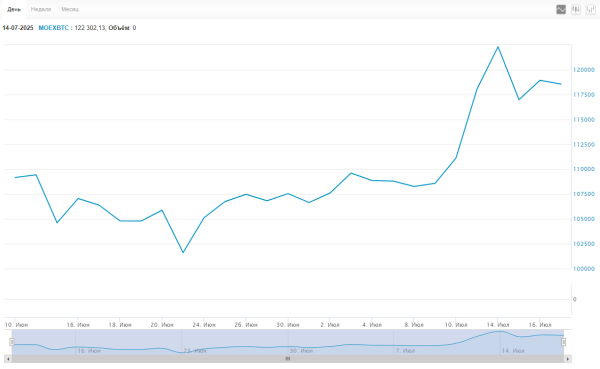Click the 110000 axis label

point(584,169)
